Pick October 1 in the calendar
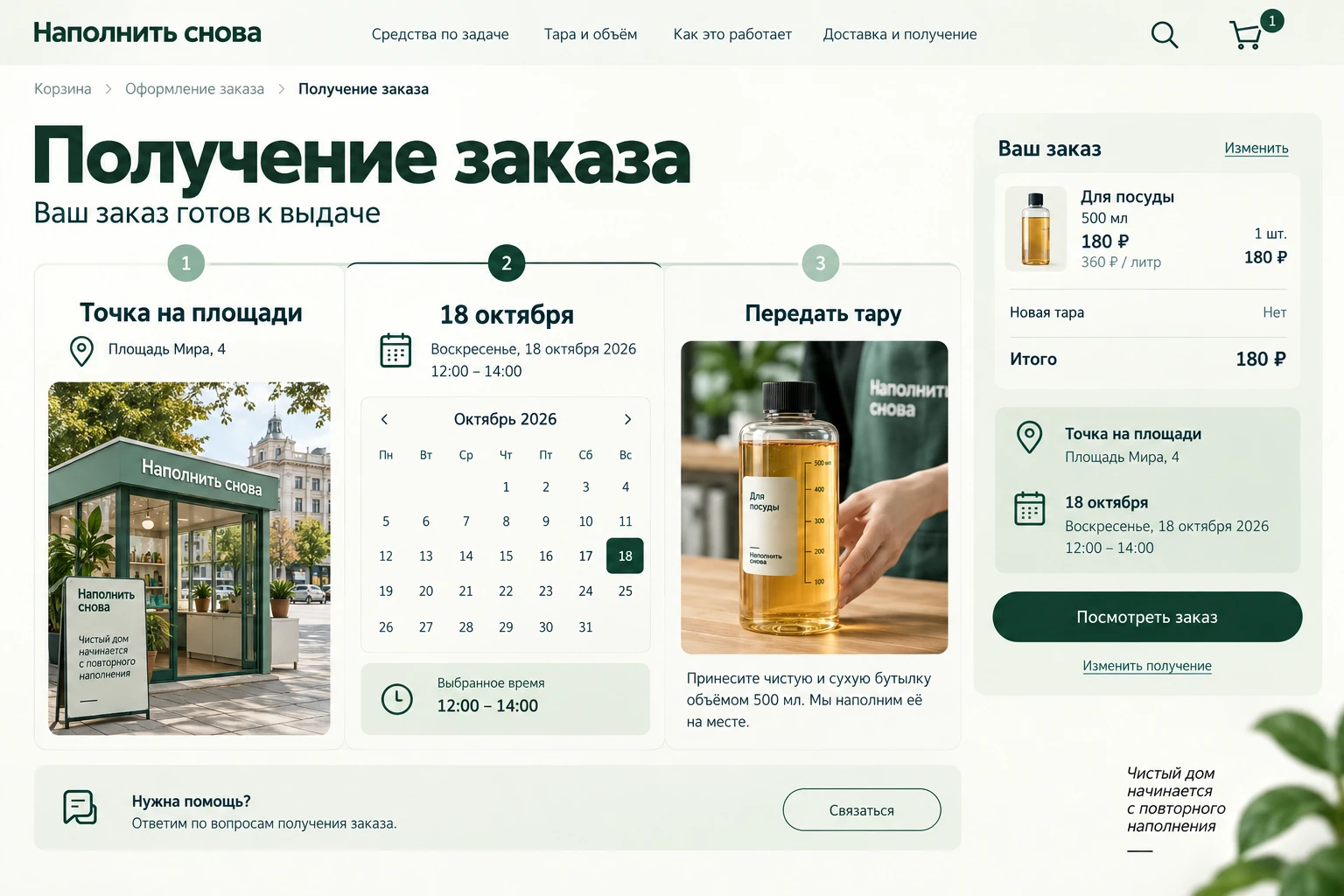Viewport: 1344px width, 896px height. point(506,486)
